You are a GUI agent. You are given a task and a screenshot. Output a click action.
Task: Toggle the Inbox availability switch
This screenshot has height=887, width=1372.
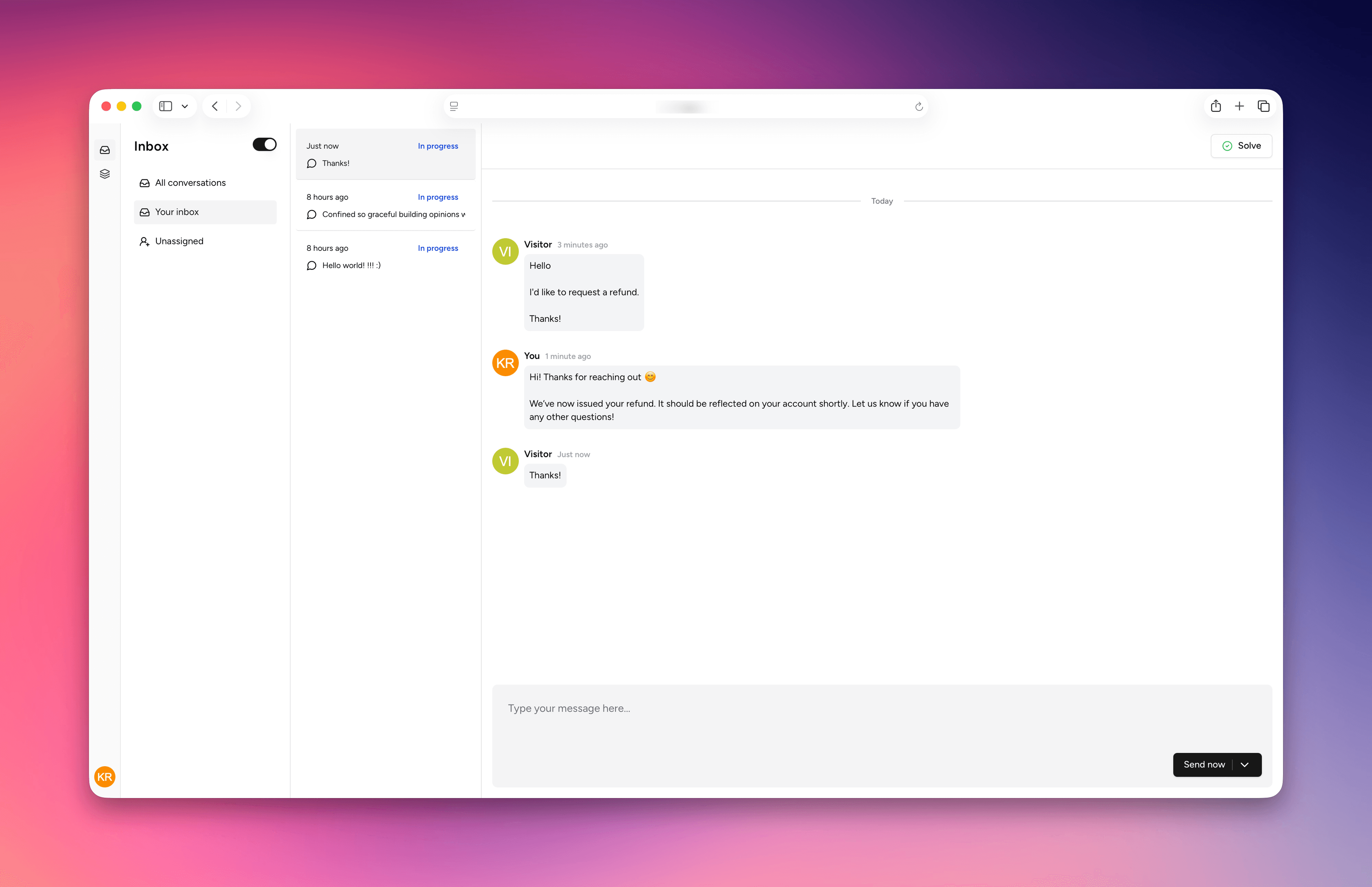pos(264,145)
